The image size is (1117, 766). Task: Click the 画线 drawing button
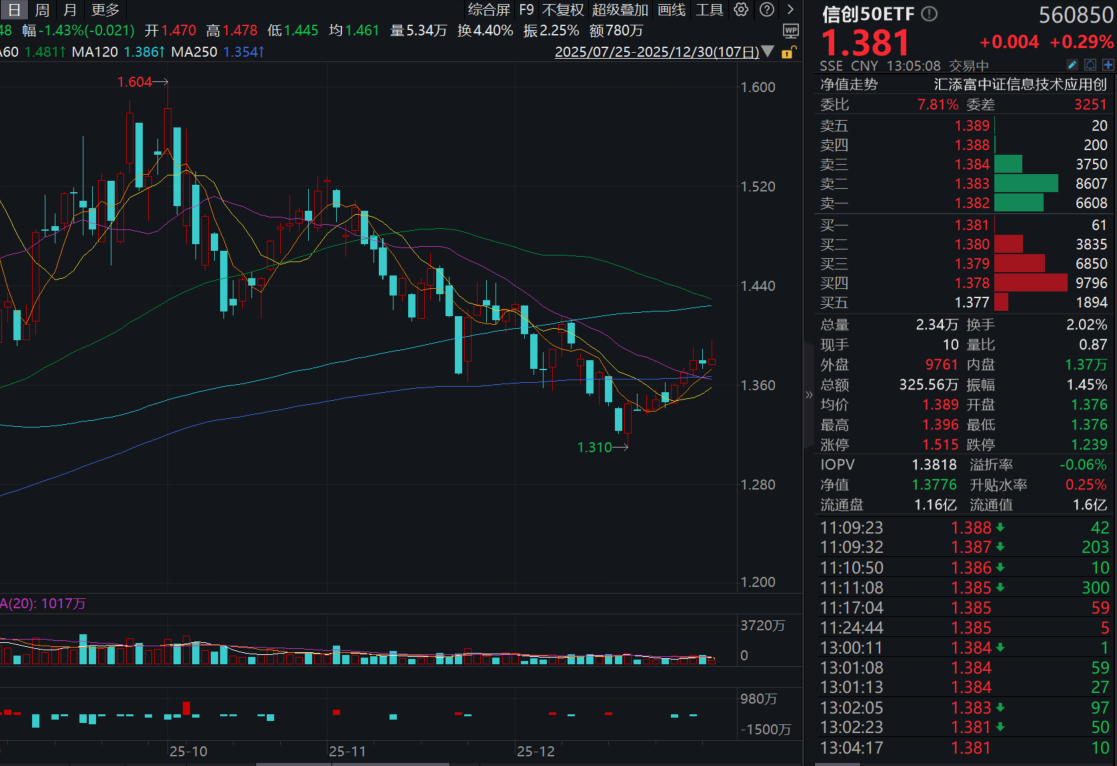click(672, 10)
